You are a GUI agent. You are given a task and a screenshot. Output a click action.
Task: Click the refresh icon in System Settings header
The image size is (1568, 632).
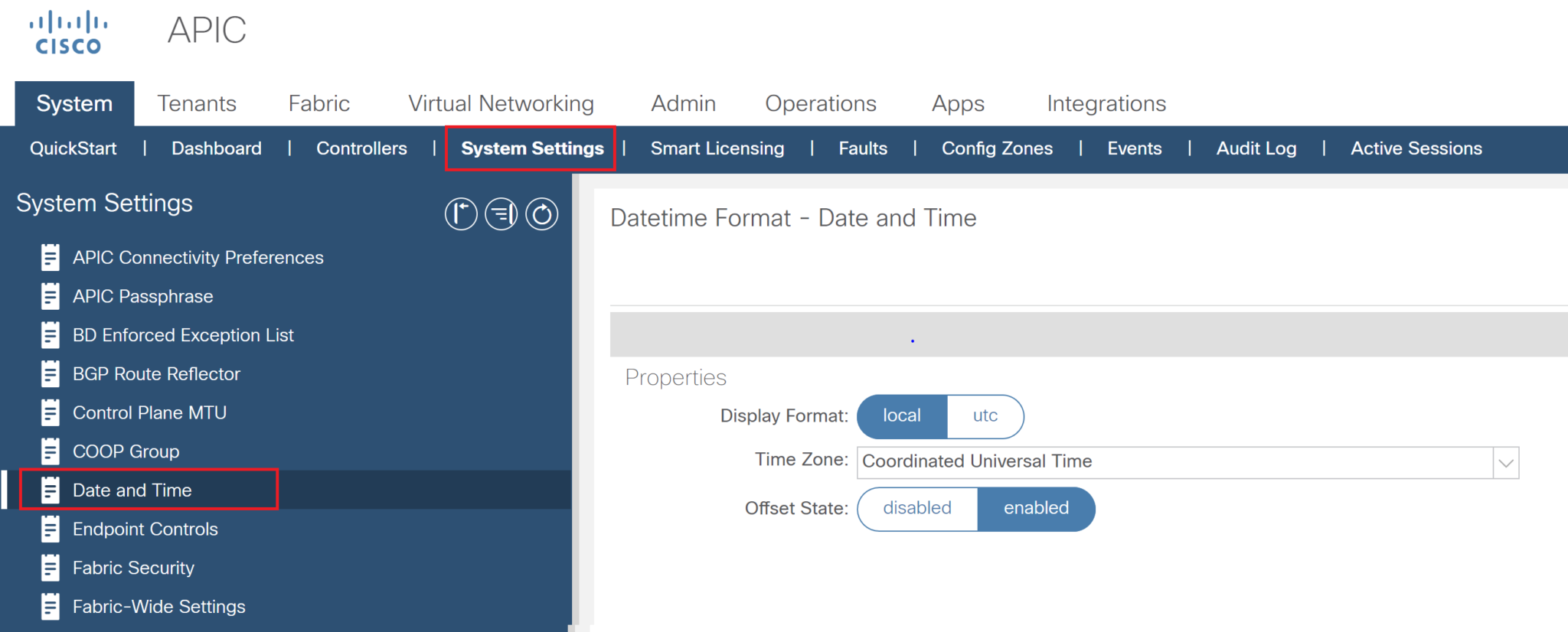[x=542, y=214]
